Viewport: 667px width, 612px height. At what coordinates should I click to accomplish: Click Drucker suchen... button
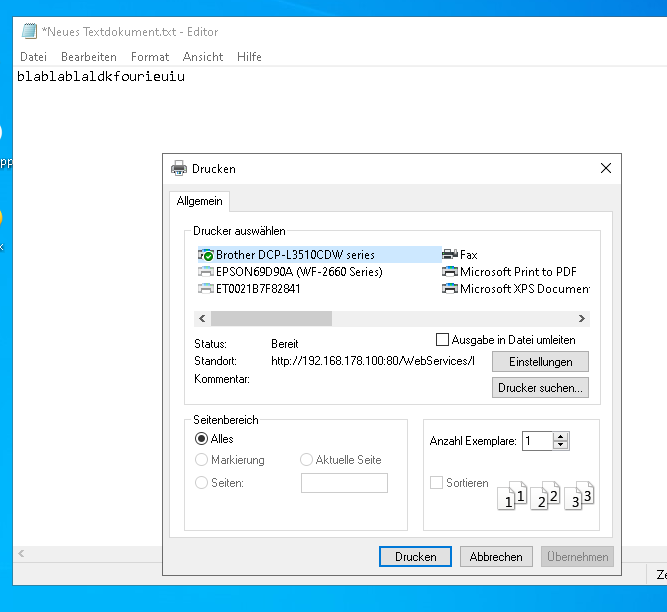point(540,388)
